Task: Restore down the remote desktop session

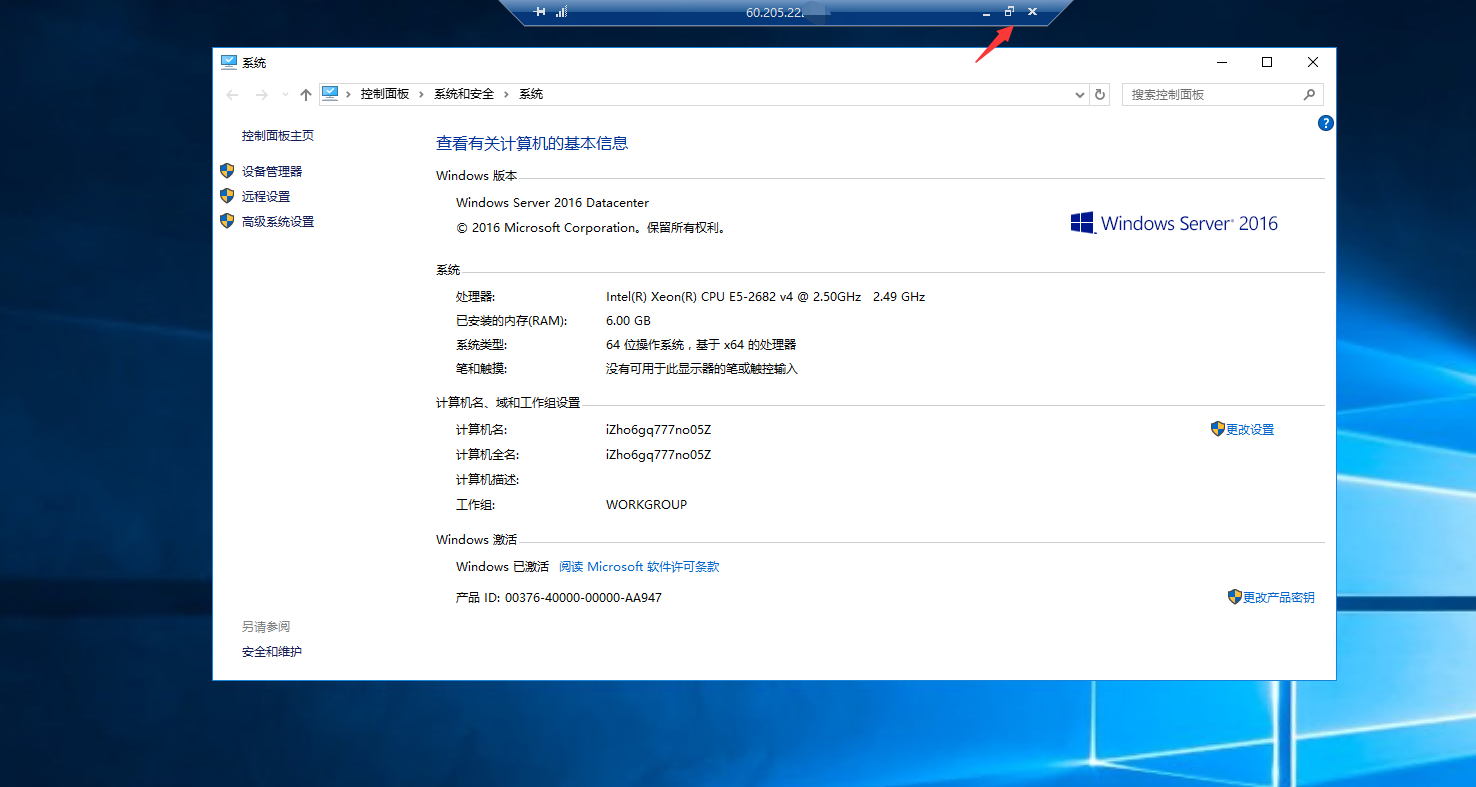Action: [1009, 12]
